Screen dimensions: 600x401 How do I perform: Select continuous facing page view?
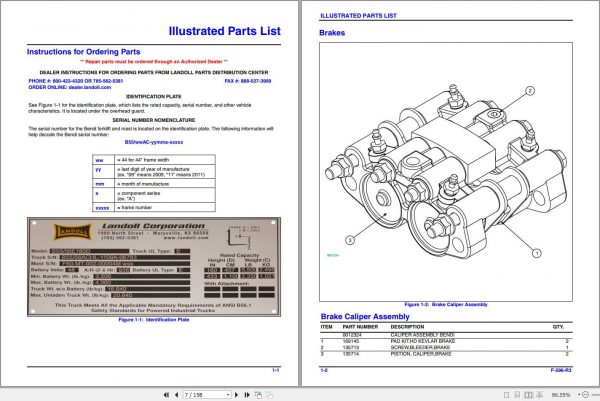(539, 395)
